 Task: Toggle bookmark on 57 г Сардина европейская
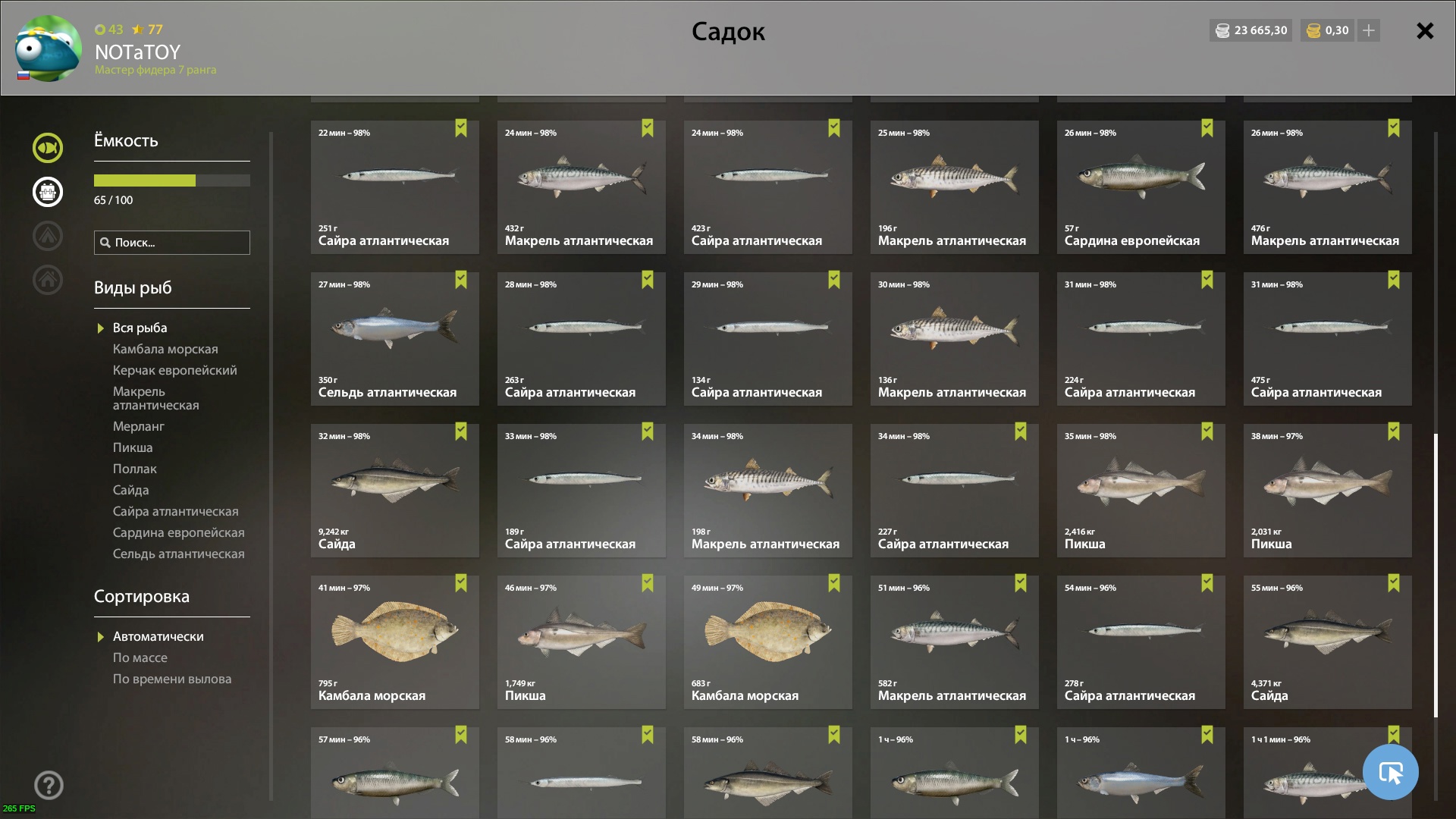click(1207, 128)
